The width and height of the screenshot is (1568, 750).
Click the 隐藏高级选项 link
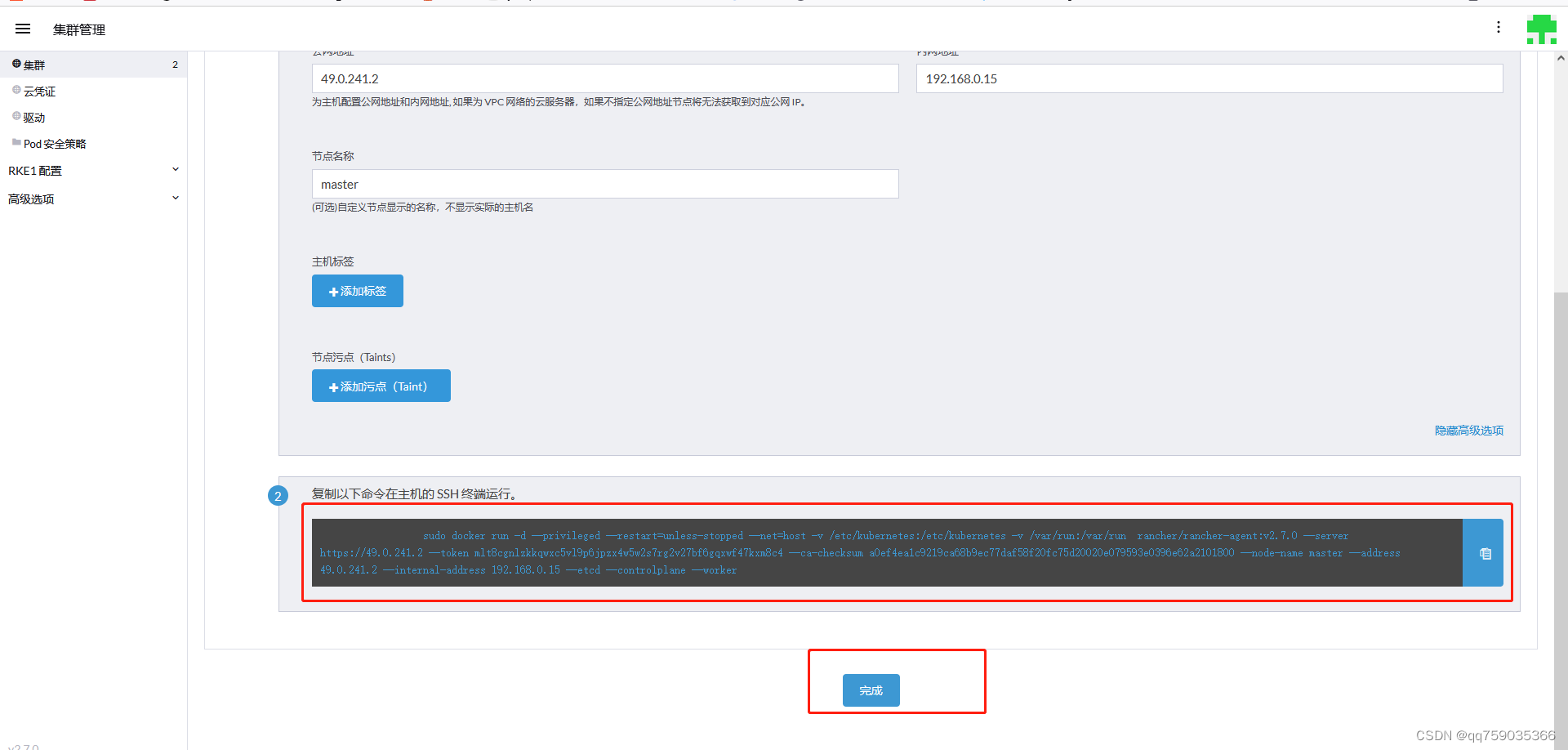click(x=1469, y=431)
